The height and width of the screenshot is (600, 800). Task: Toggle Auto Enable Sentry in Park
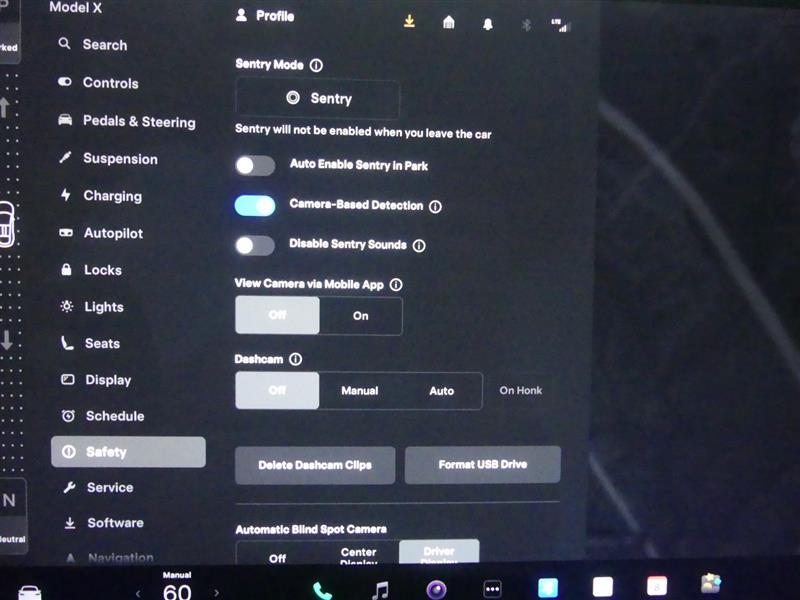click(255, 165)
